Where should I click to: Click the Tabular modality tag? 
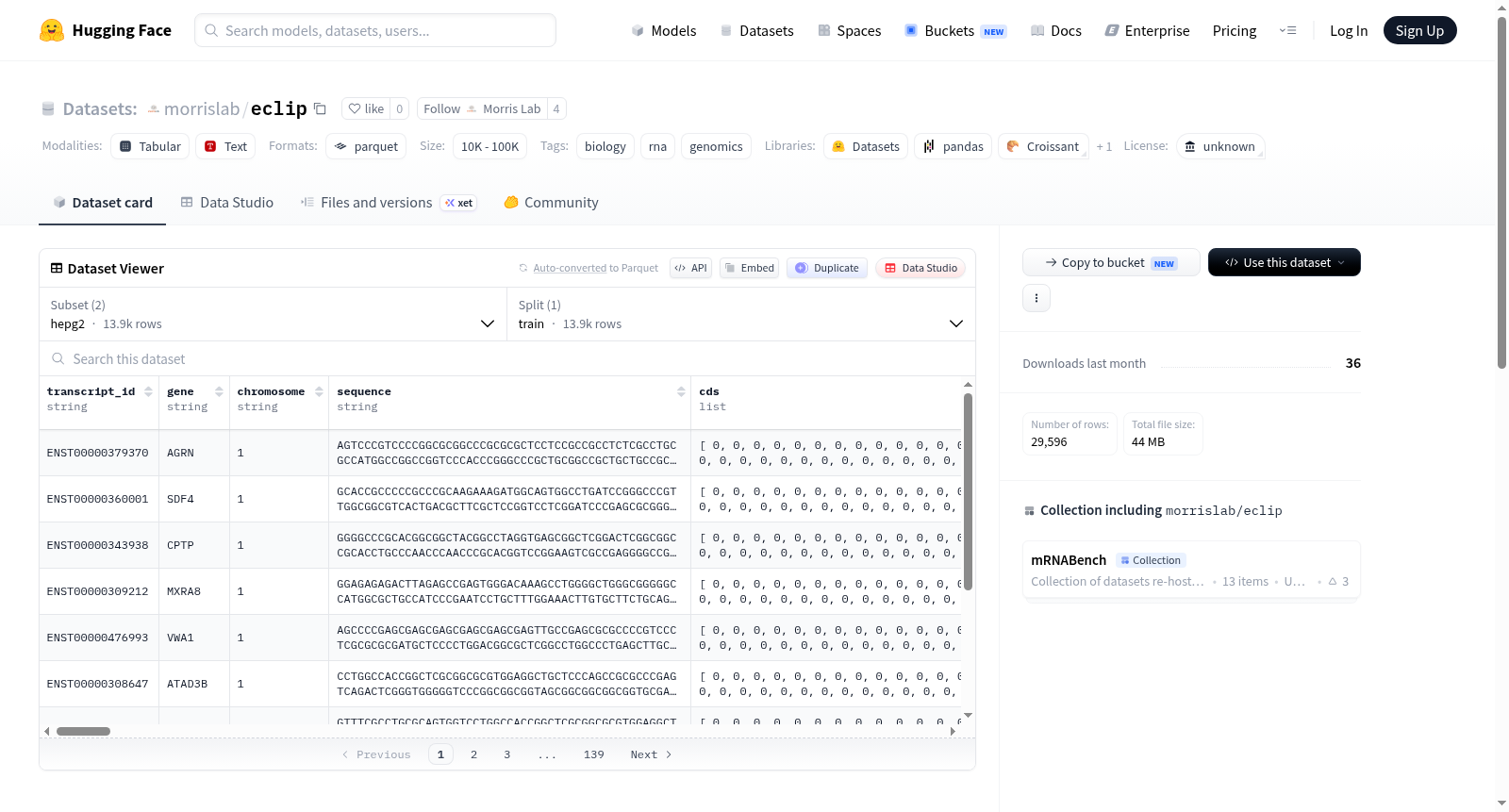pos(150,146)
